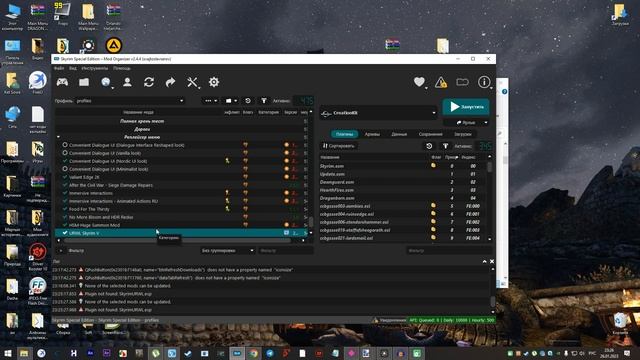Viewport: 640px width, 360px height.
Task: Collapse the 'Релейсер меню' separator
Action: 58,137
